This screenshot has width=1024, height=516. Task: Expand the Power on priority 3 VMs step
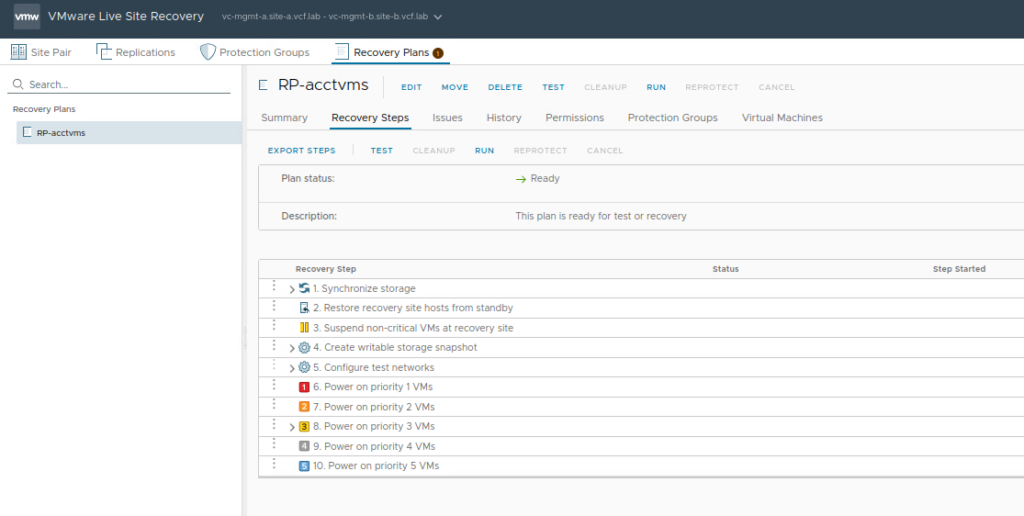pyautogui.click(x=292, y=427)
